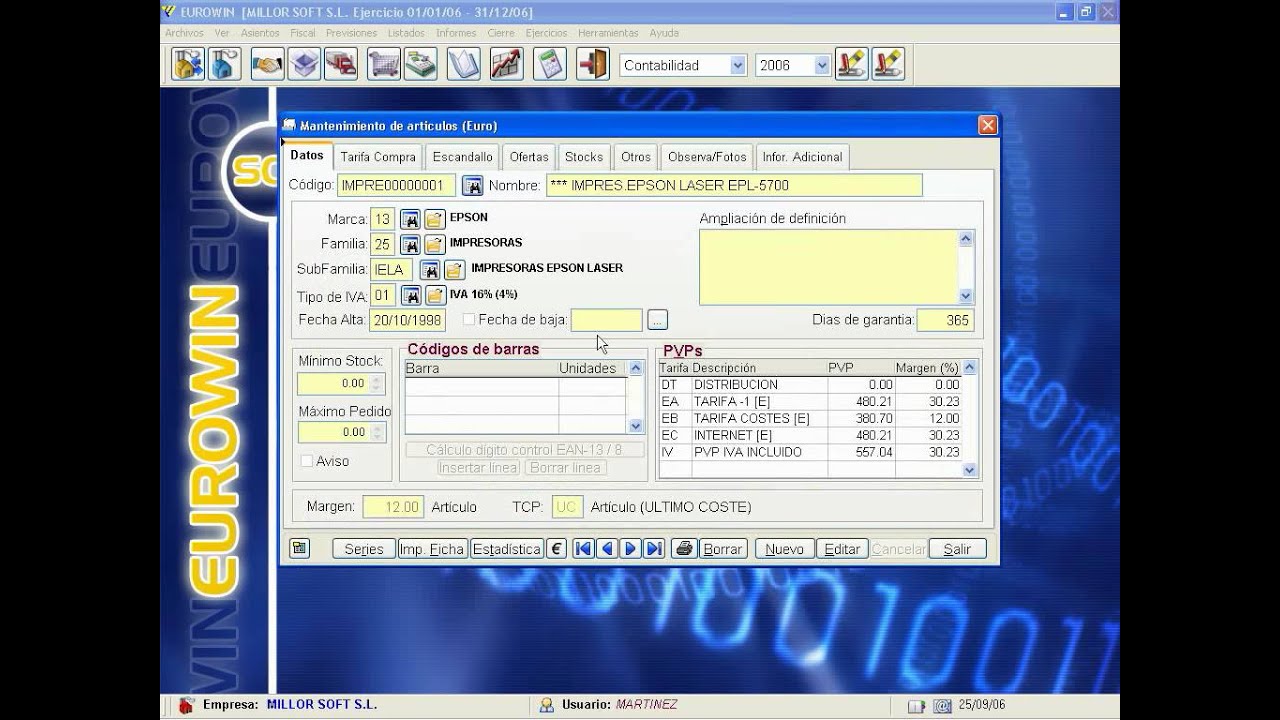Switch to the Observa/Fotos tab
Screen dimensions: 1280x720
coord(707,157)
